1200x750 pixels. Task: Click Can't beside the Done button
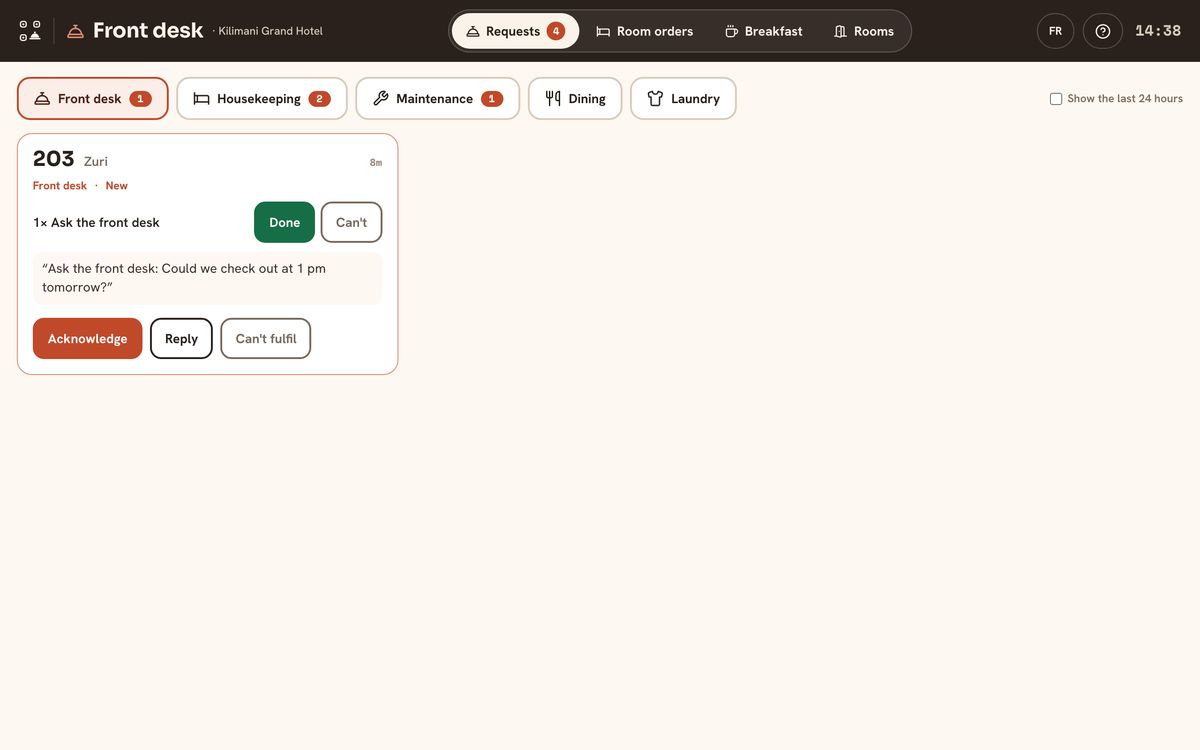pyautogui.click(x=351, y=222)
